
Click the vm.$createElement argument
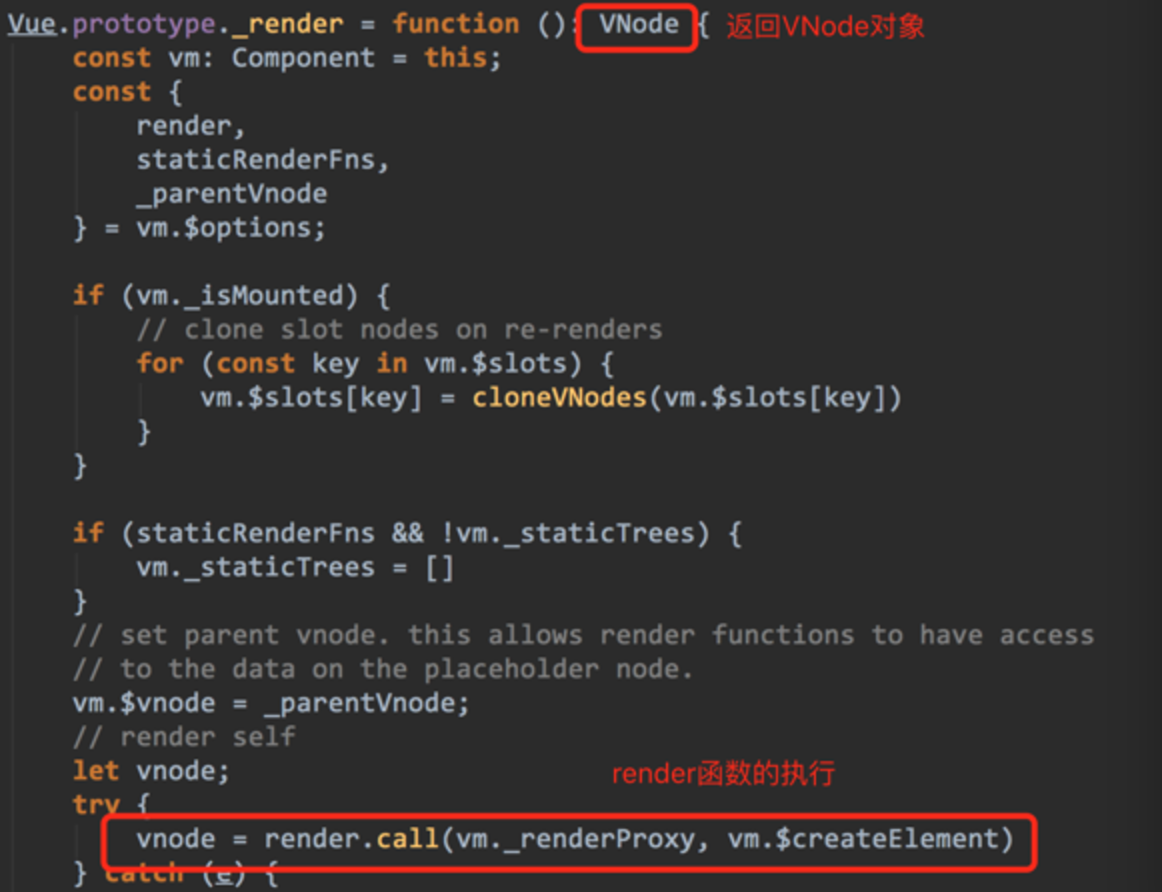point(862,839)
